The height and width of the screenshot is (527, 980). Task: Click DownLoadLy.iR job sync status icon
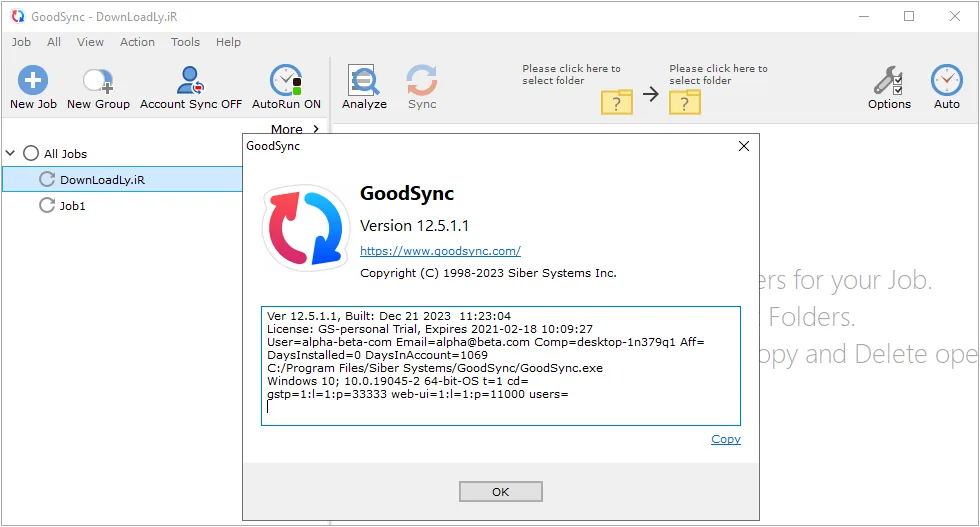[x=47, y=179]
